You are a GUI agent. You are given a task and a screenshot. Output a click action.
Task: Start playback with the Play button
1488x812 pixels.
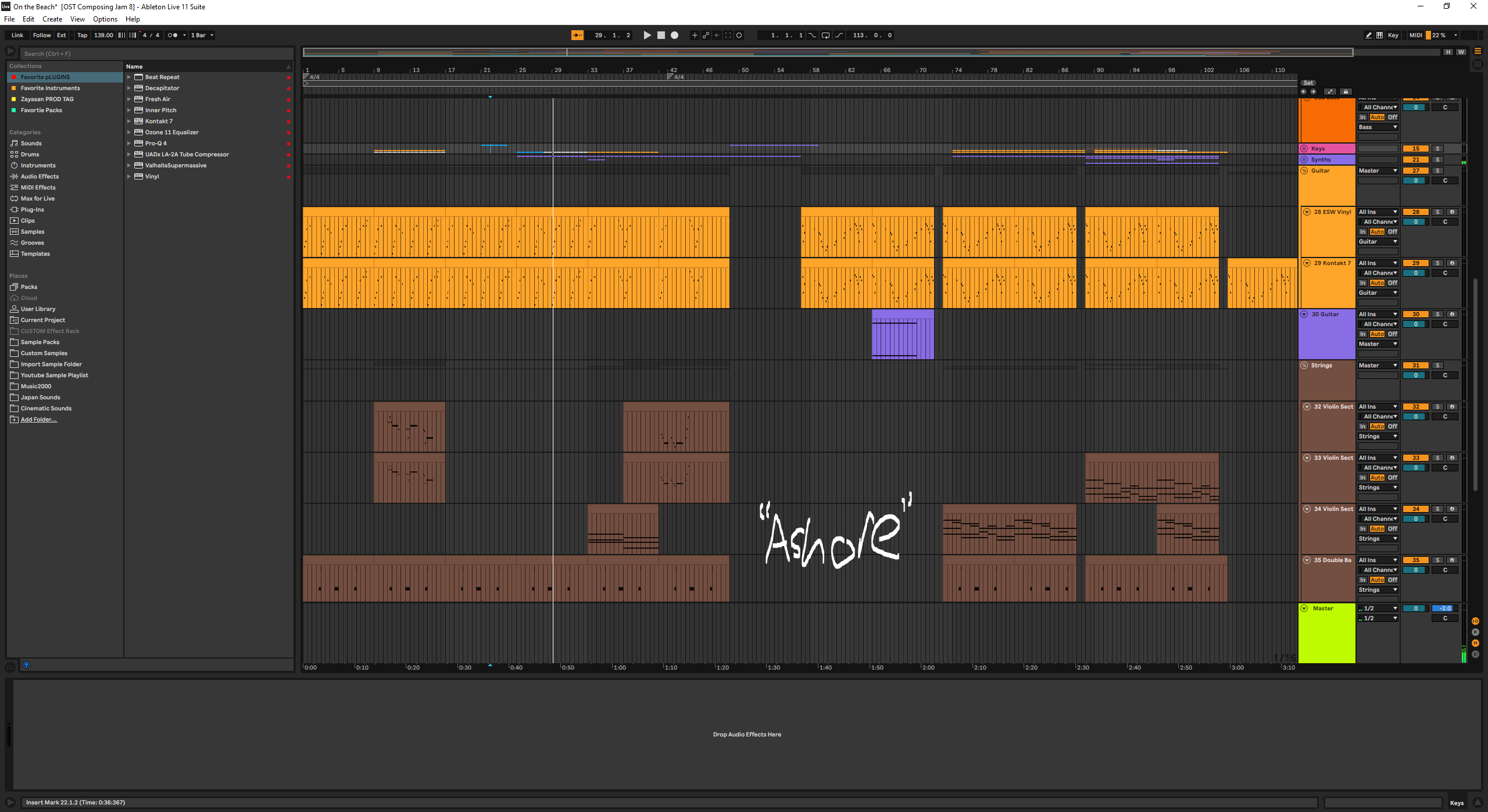pos(647,35)
